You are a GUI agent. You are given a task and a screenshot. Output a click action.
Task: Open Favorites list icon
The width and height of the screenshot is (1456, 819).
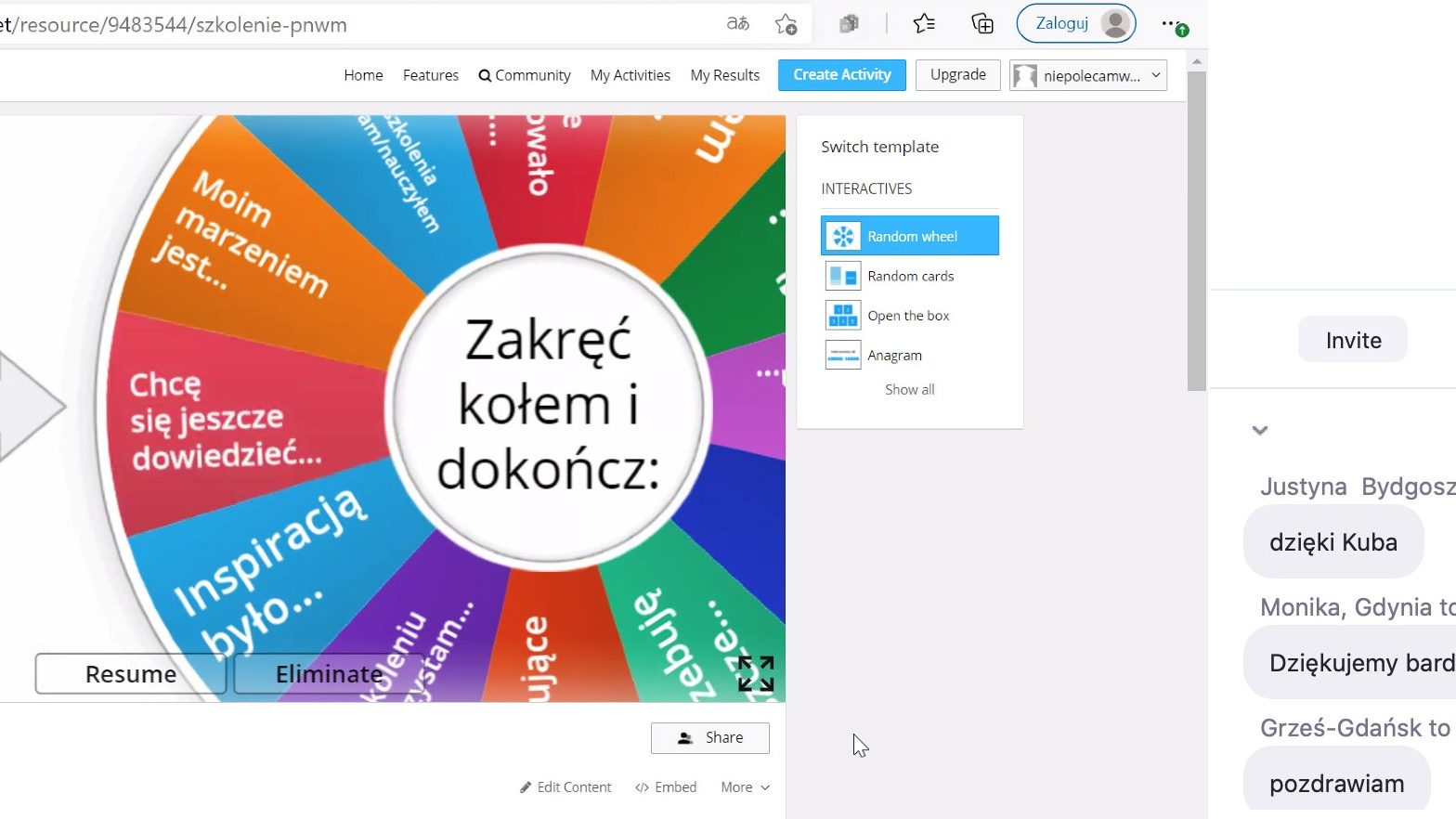[924, 24]
